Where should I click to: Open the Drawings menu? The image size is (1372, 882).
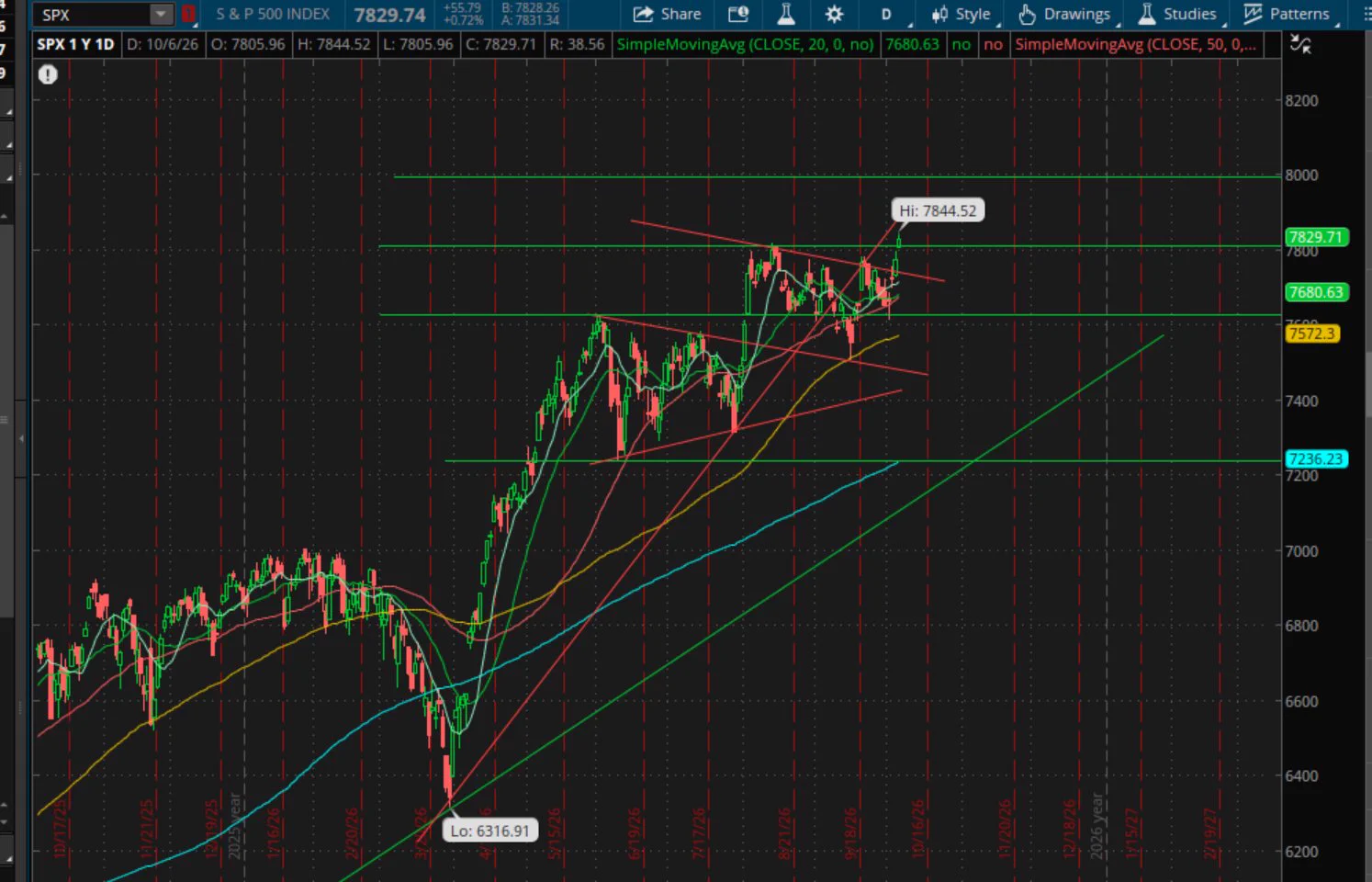pyautogui.click(x=1064, y=14)
